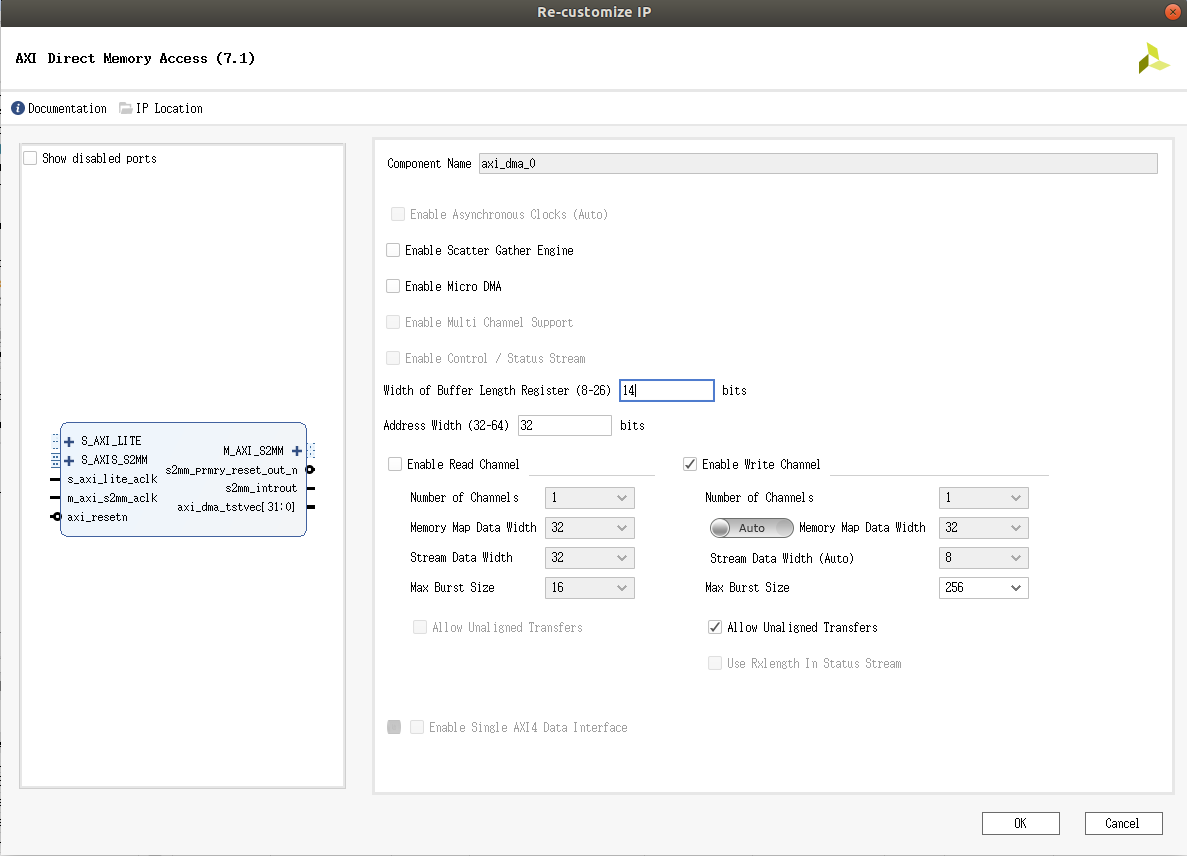The height and width of the screenshot is (856, 1187).
Task: Switch the Memory Map Data Width Auto toggle
Action: point(751,527)
